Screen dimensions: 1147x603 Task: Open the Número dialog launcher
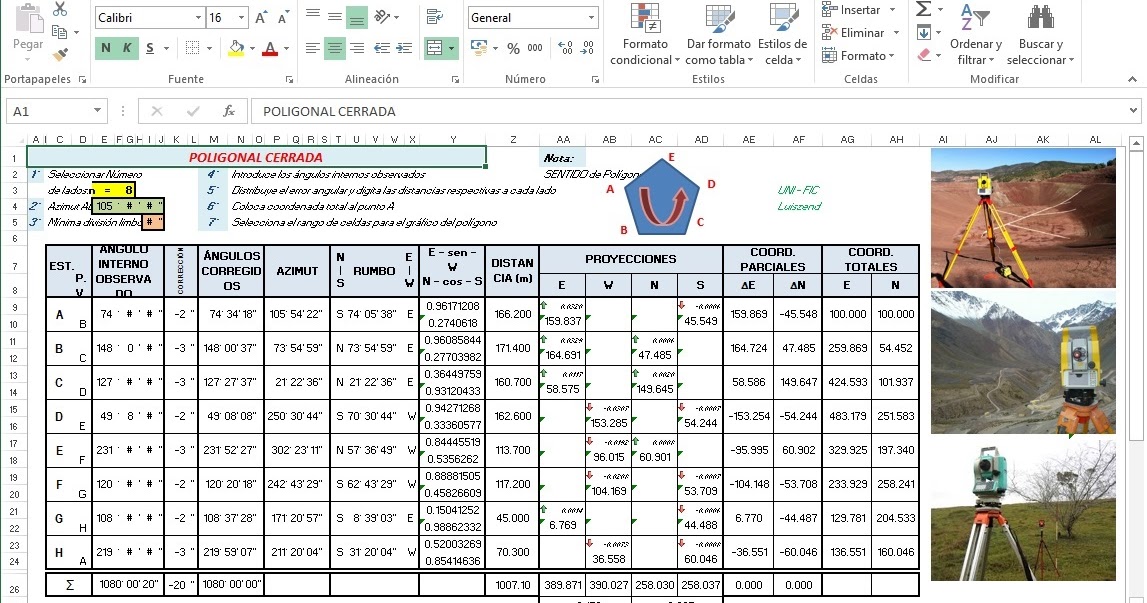coord(595,79)
